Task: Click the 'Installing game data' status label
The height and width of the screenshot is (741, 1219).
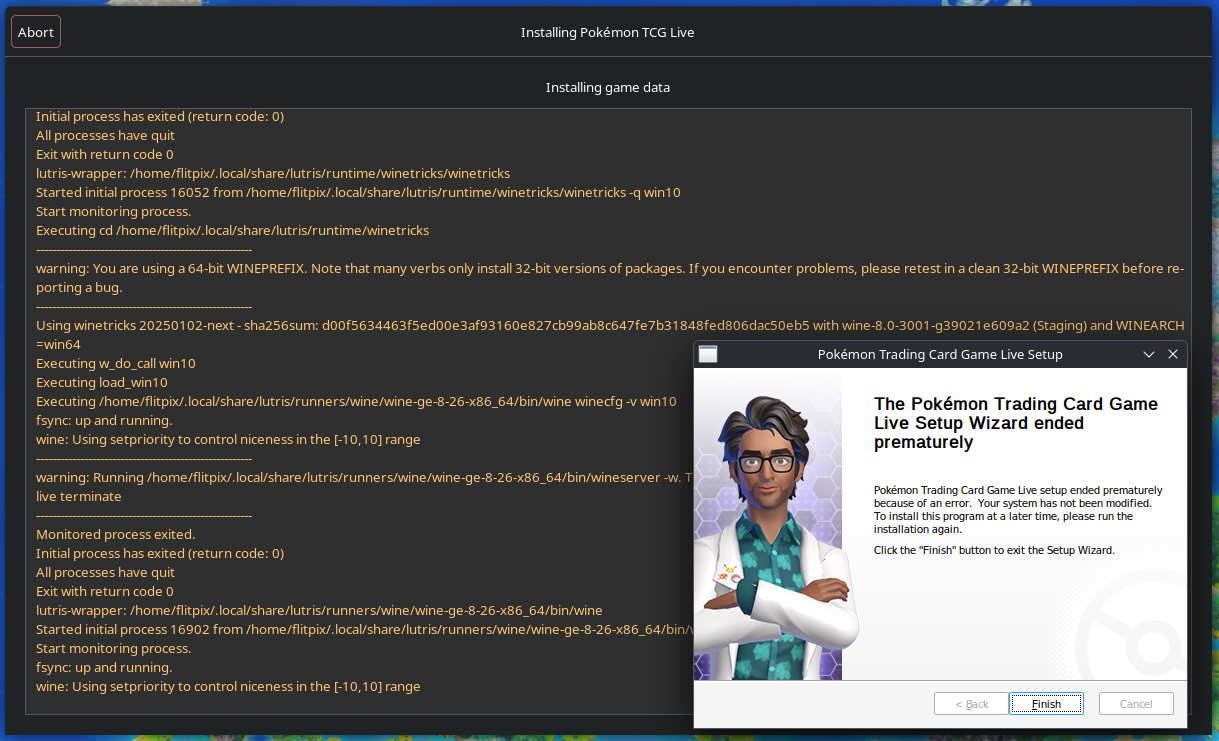Action: (608, 87)
